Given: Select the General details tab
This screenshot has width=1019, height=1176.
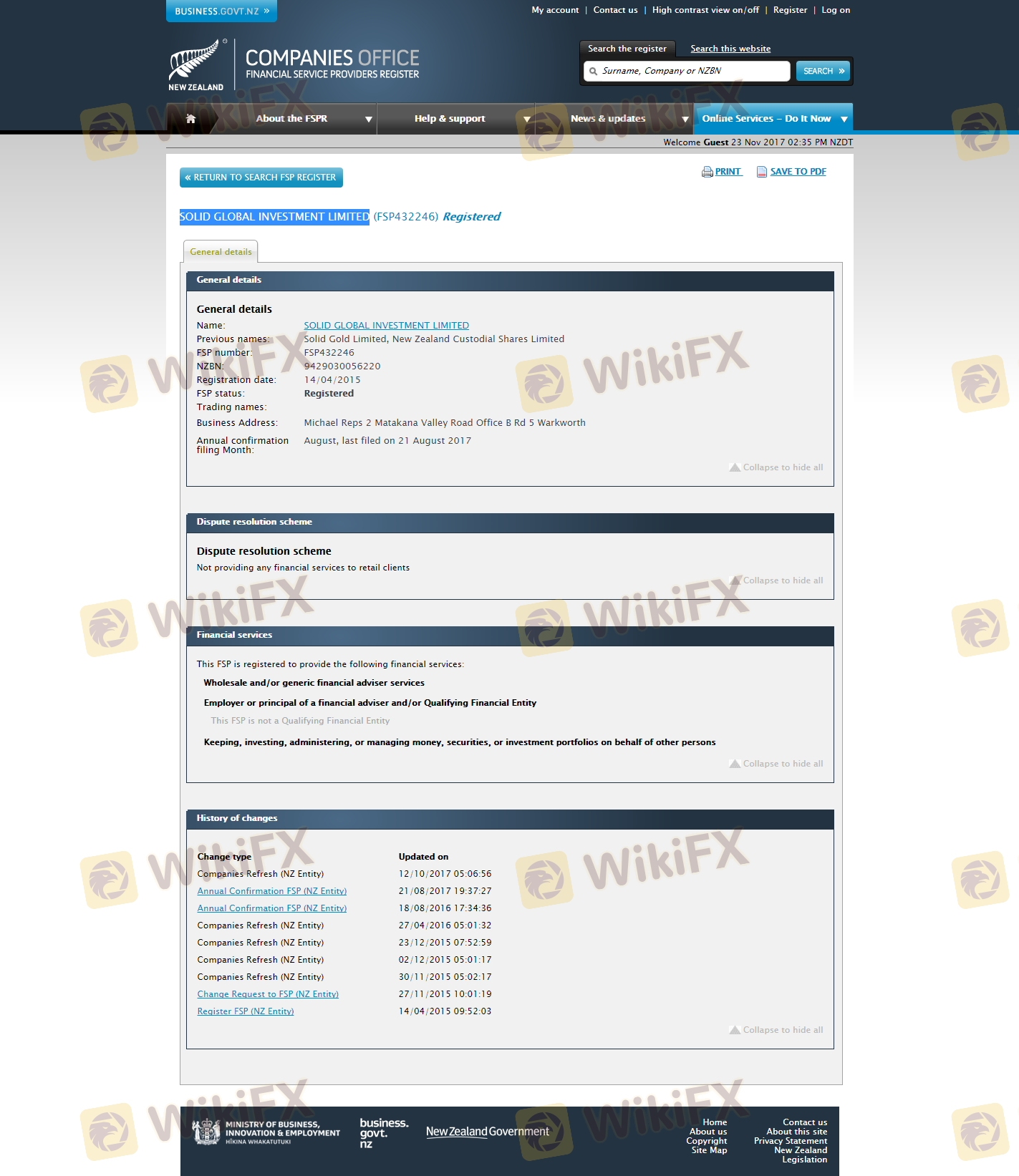Looking at the screenshot, I should click(x=221, y=252).
